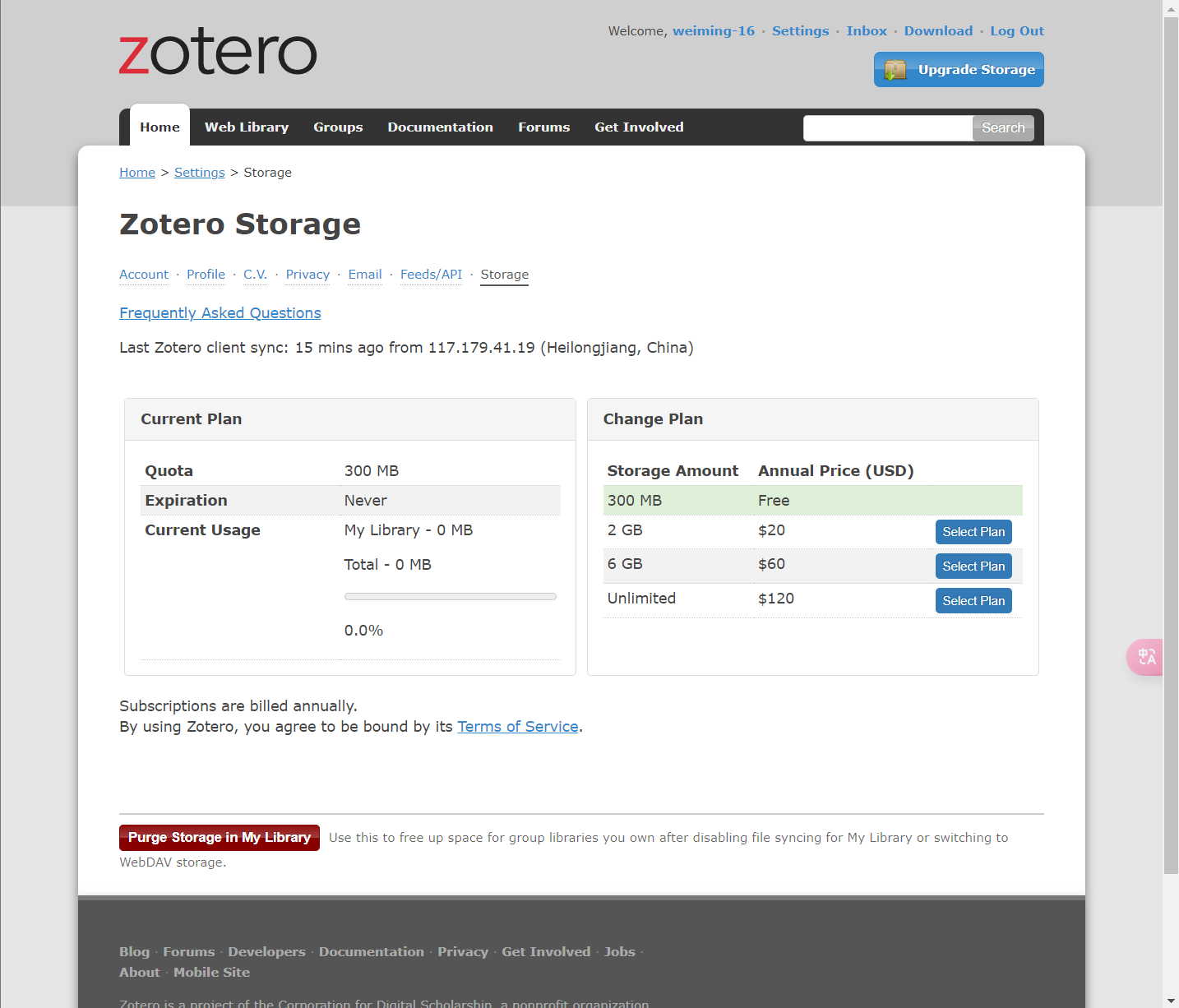Click the site search input field
The height and width of the screenshot is (1008, 1179).
click(x=888, y=128)
